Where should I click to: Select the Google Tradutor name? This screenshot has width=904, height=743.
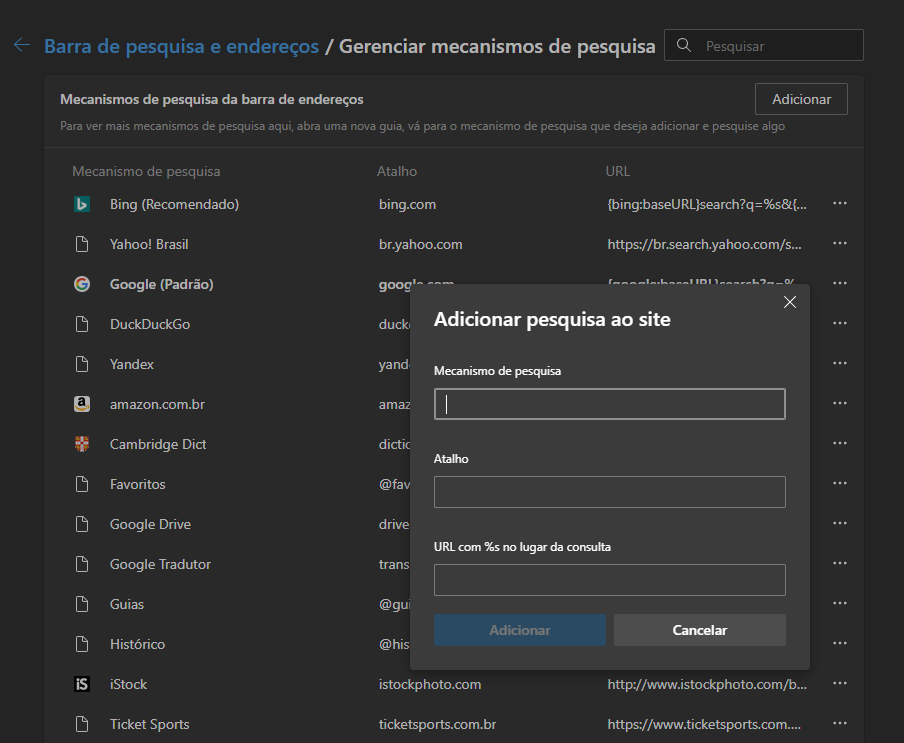[160, 564]
